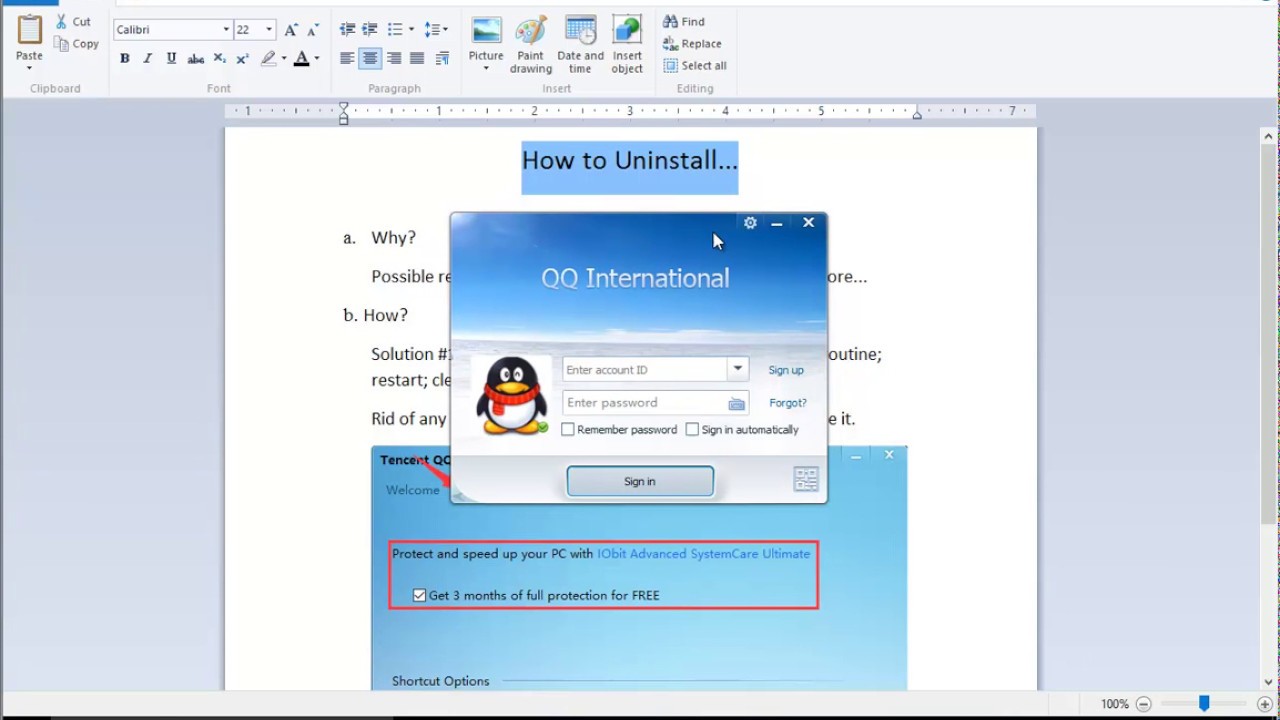Click the Sign up link
1280x720 pixels.
pyautogui.click(x=786, y=370)
